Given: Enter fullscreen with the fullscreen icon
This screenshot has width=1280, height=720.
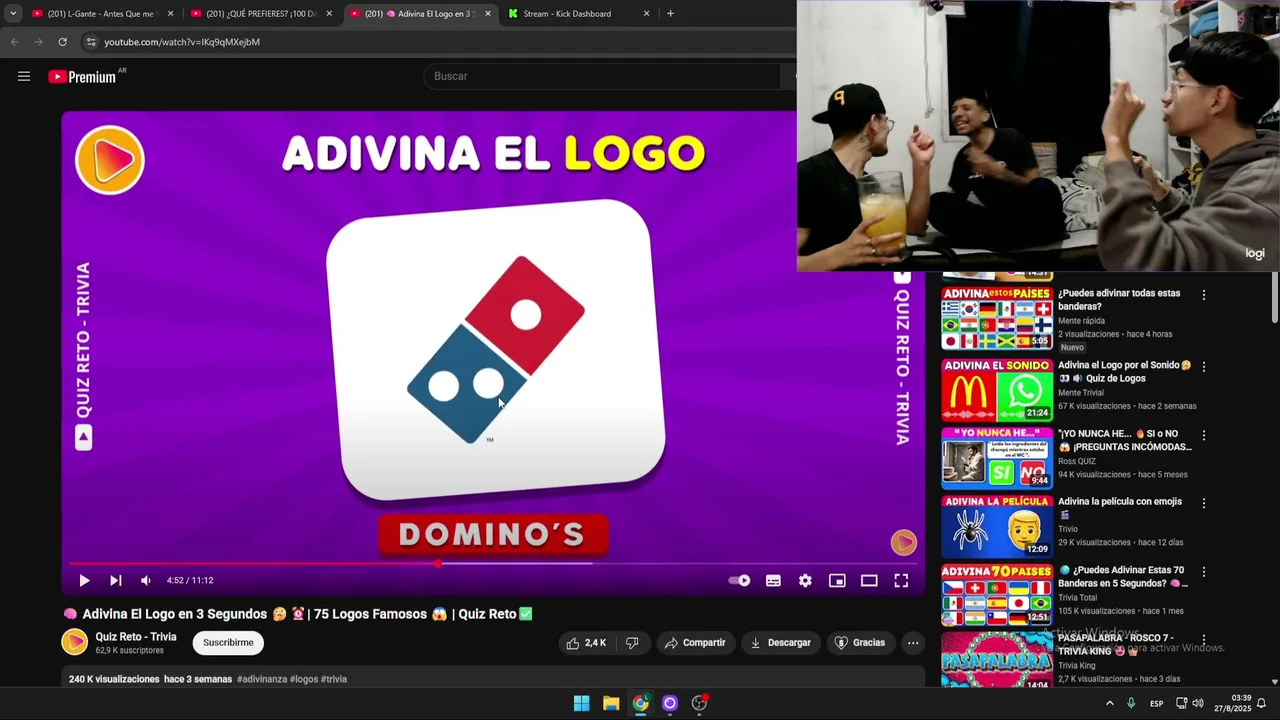Looking at the screenshot, I should click(x=901, y=580).
